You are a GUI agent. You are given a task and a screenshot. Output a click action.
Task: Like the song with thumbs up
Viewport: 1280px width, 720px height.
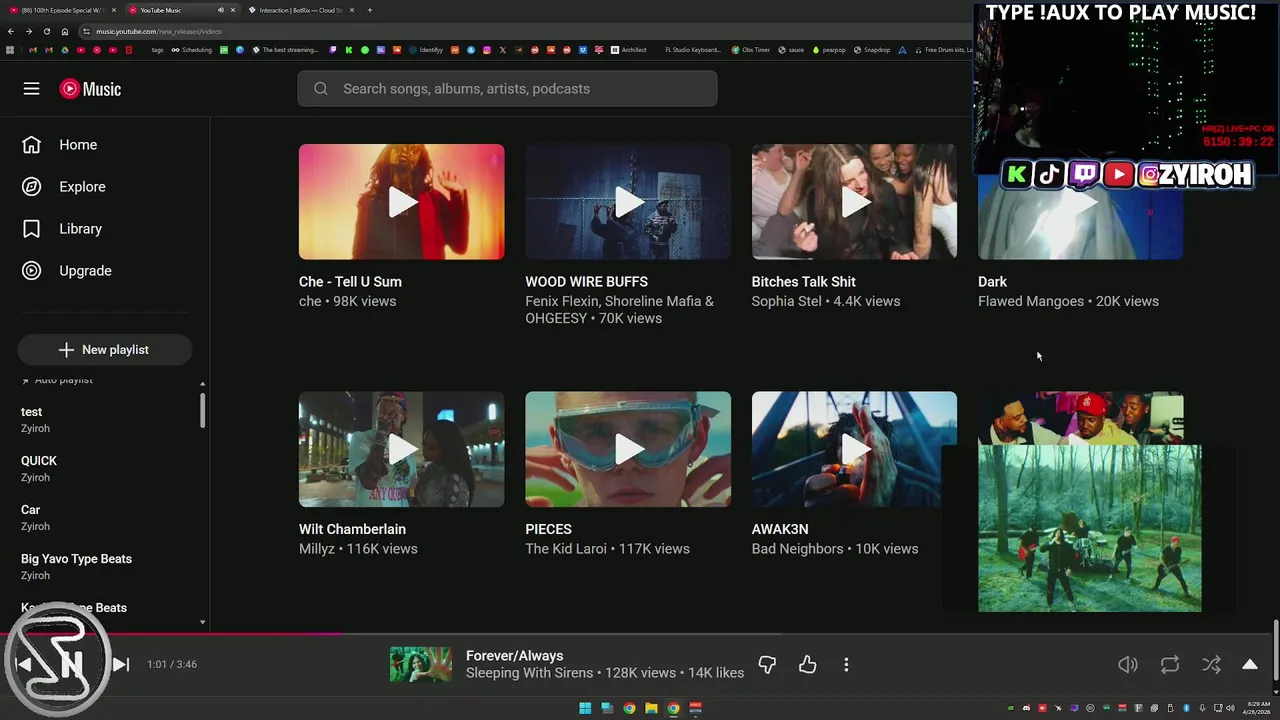tap(807, 664)
